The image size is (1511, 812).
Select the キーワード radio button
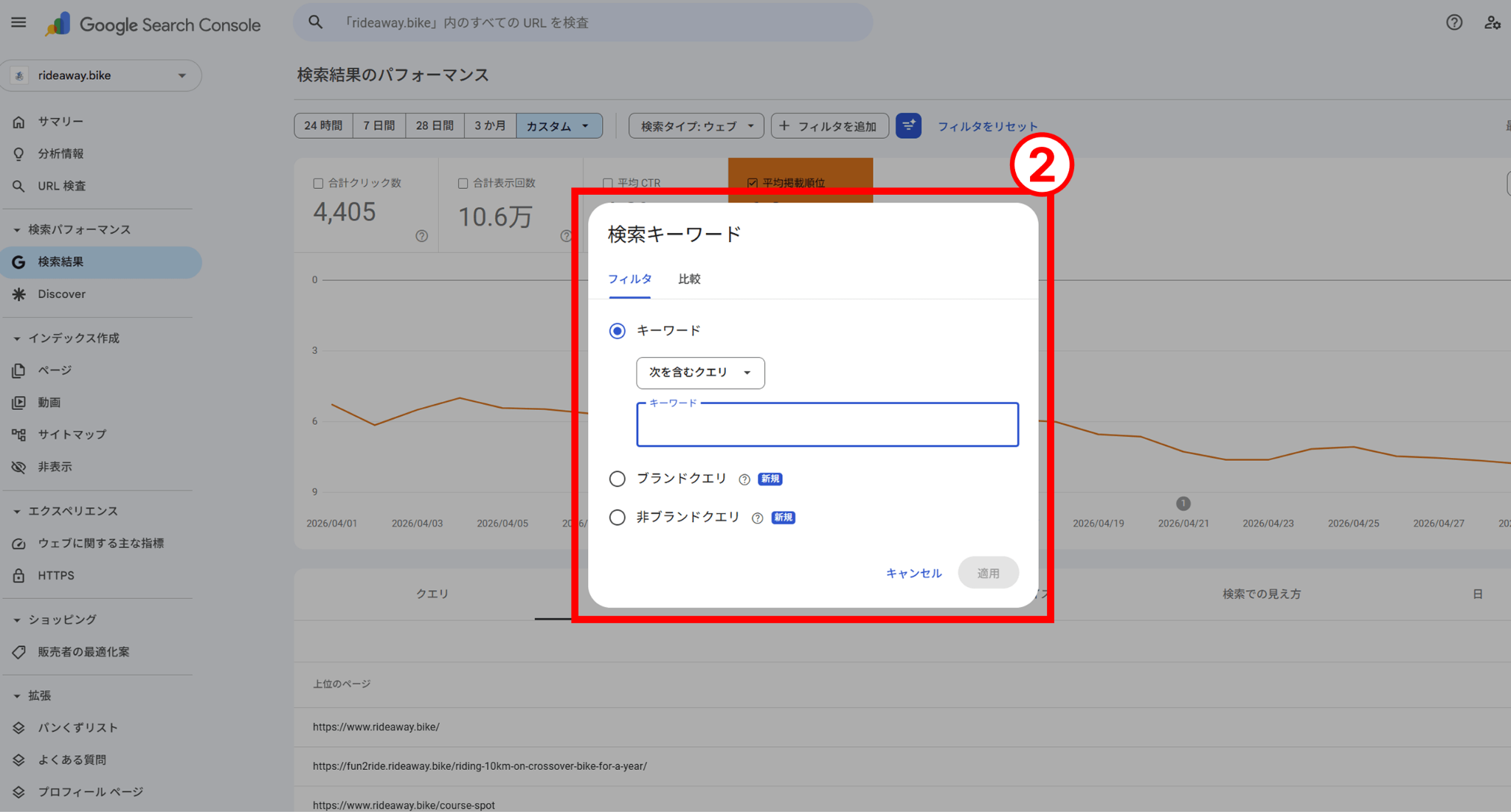click(618, 331)
